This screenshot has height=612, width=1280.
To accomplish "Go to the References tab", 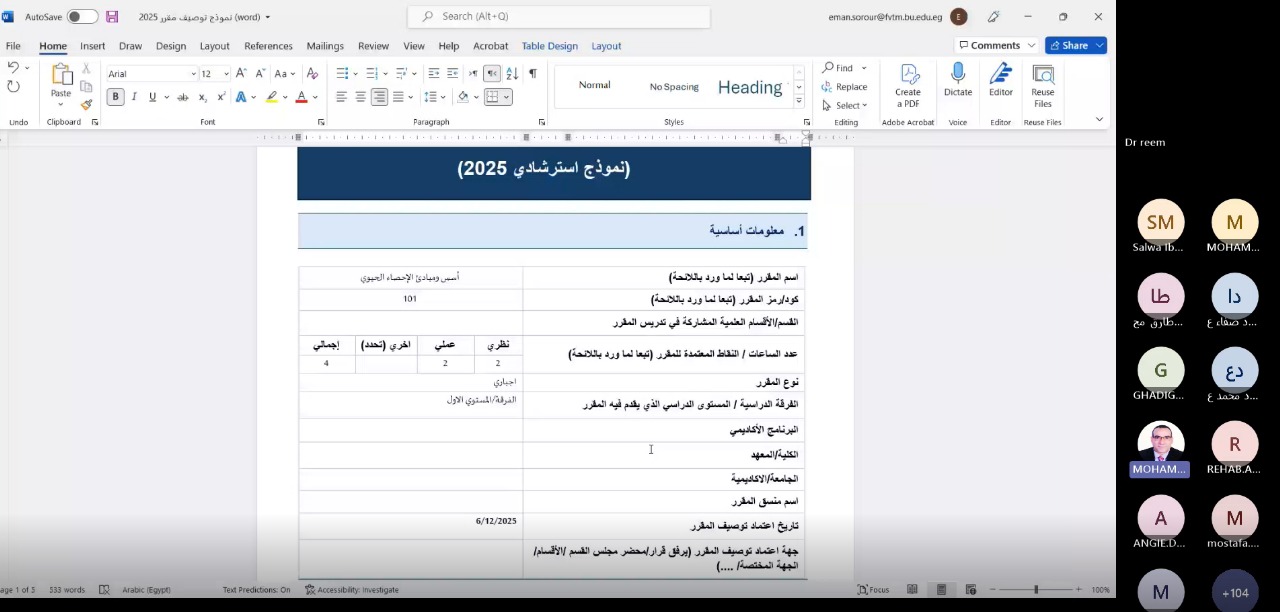I will tap(268, 46).
